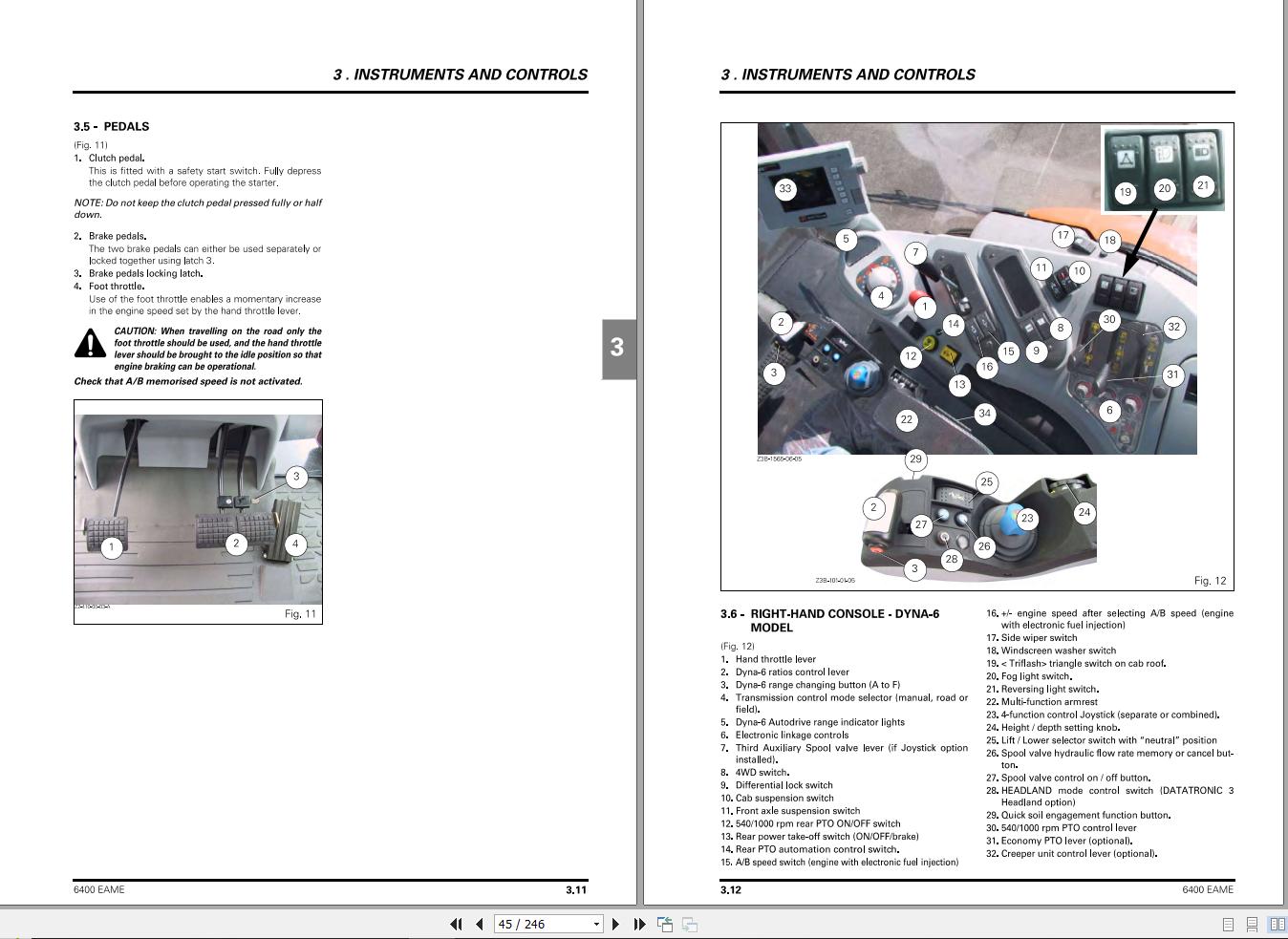Click the '3.5 - PEDALS' heading
The height and width of the screenshot is (939, 1288).
tap(111, 126)
